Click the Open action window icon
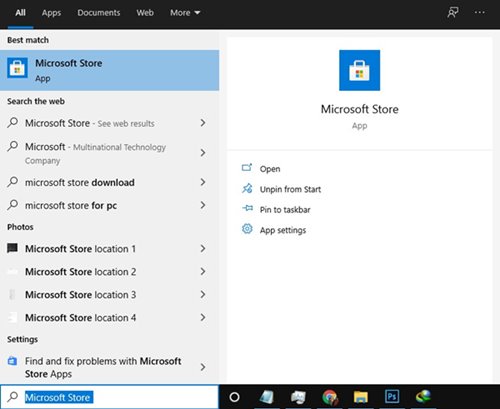 [x=247, y=167]
